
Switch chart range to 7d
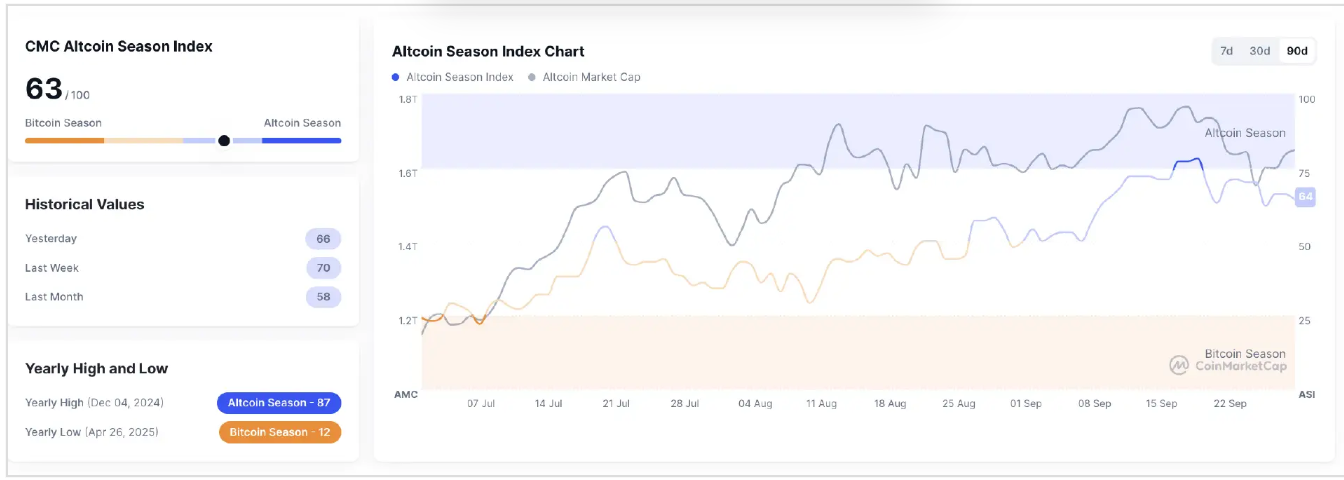pyautogui.click(x=1226, y=51)
